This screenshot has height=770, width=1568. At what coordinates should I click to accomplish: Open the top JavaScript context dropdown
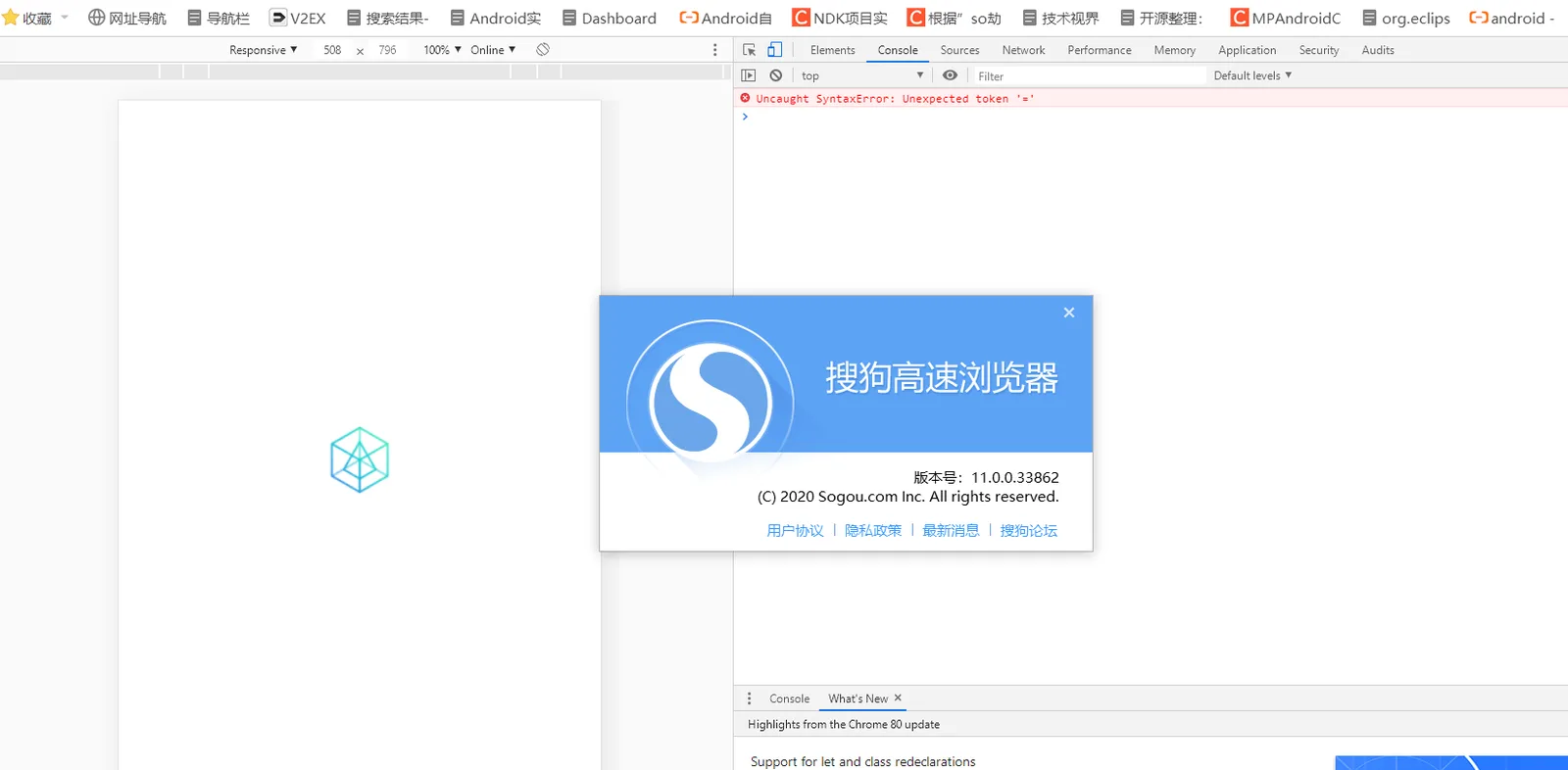pos(862,75)
